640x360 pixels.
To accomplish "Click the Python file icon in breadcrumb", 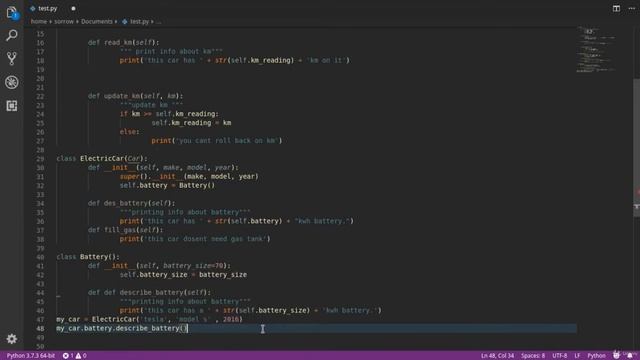I will pos(124,22).
